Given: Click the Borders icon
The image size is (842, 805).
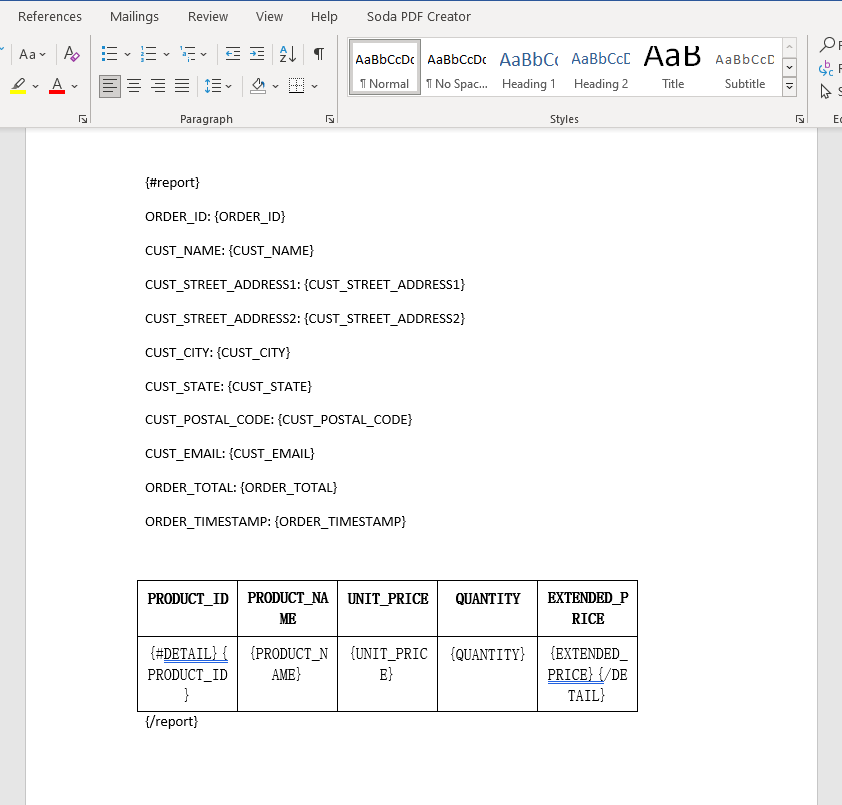Looking at the screenshot, I should coord(296,86).
